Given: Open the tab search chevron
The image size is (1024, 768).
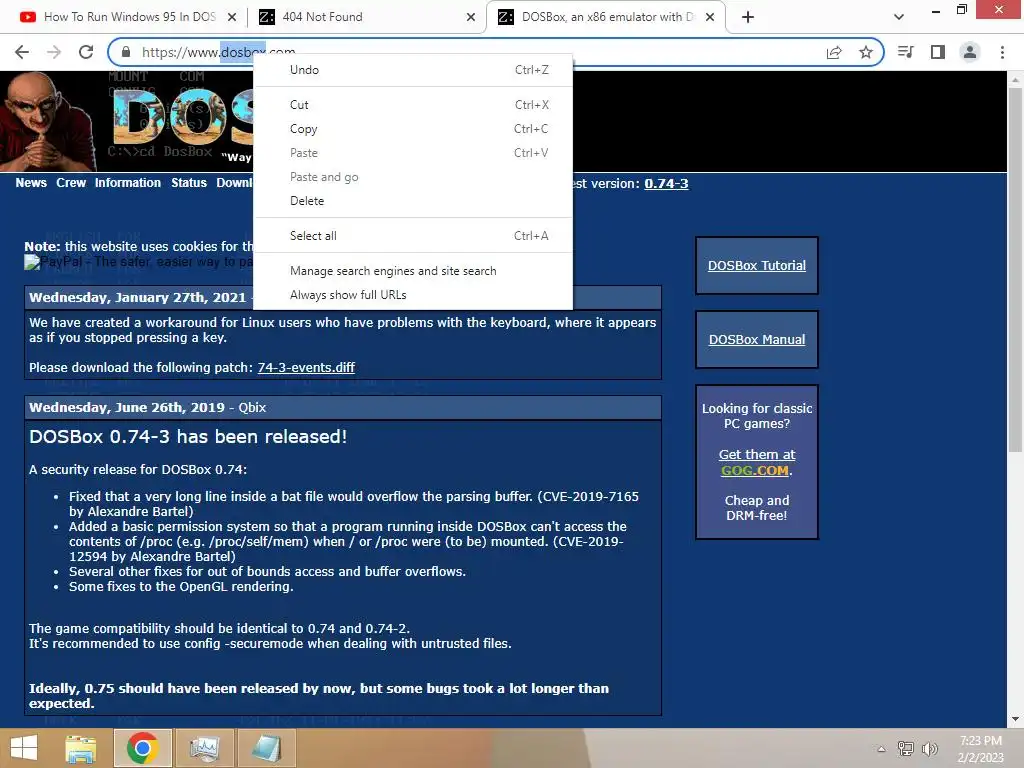Looking at the screenshot, I should click(899, 17).
